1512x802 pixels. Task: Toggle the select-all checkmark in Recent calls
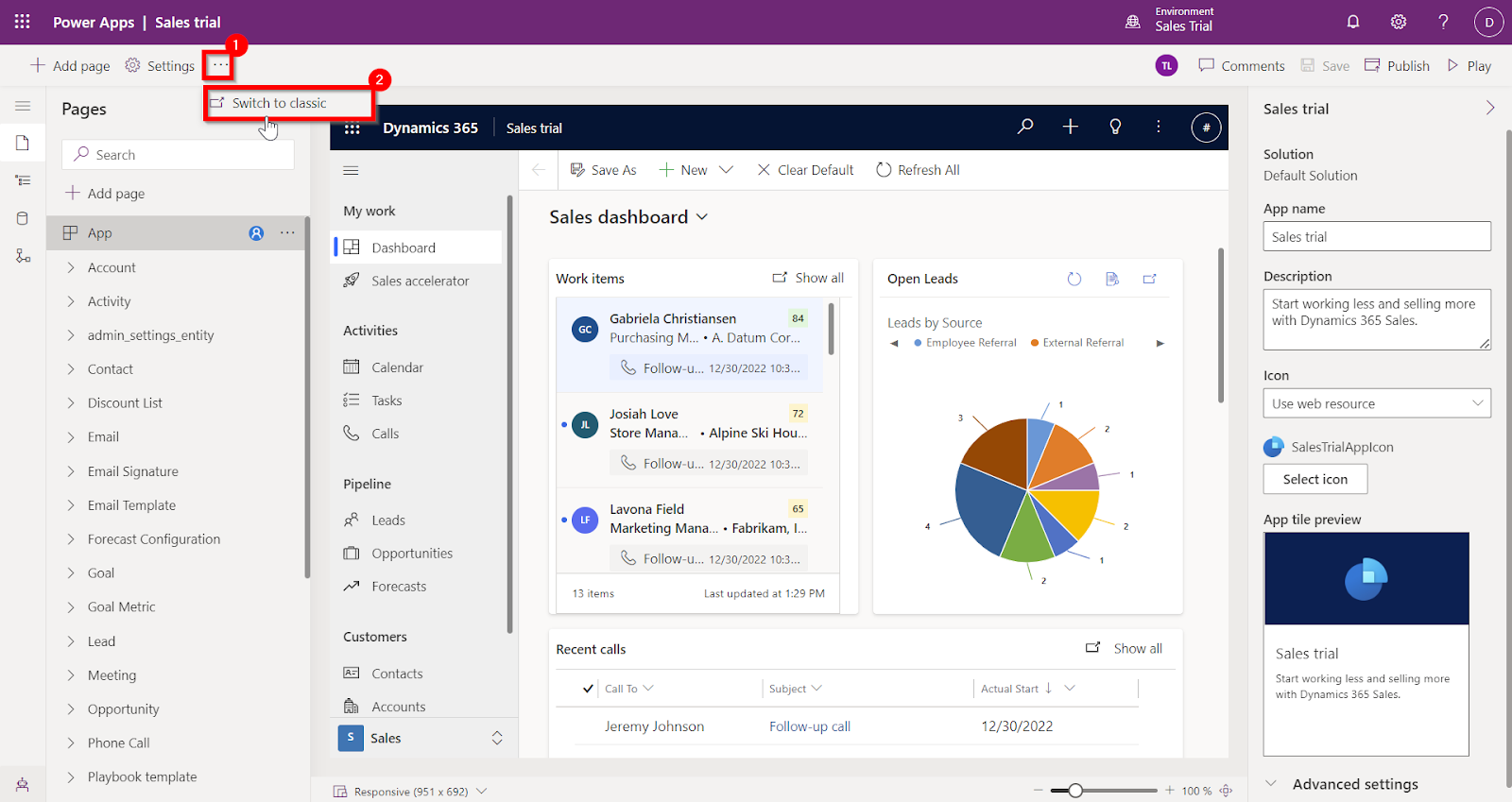click(x=589, y=689)
